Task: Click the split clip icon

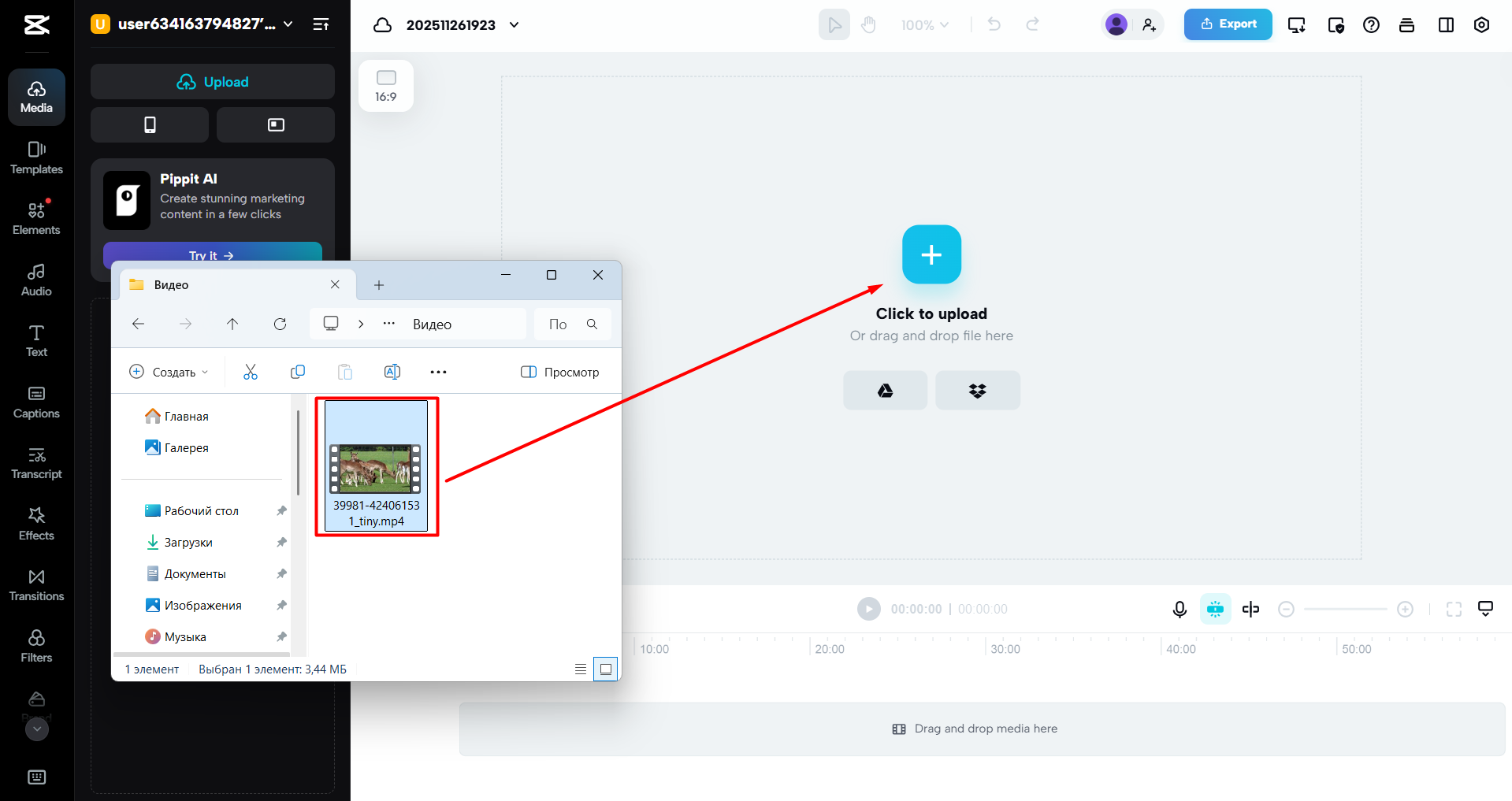Action: [x=1250, y=609]
